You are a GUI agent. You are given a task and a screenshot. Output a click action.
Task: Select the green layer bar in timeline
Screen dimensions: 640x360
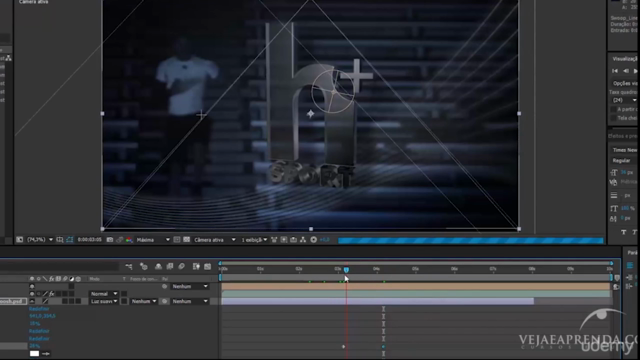[x=416, y=294]
